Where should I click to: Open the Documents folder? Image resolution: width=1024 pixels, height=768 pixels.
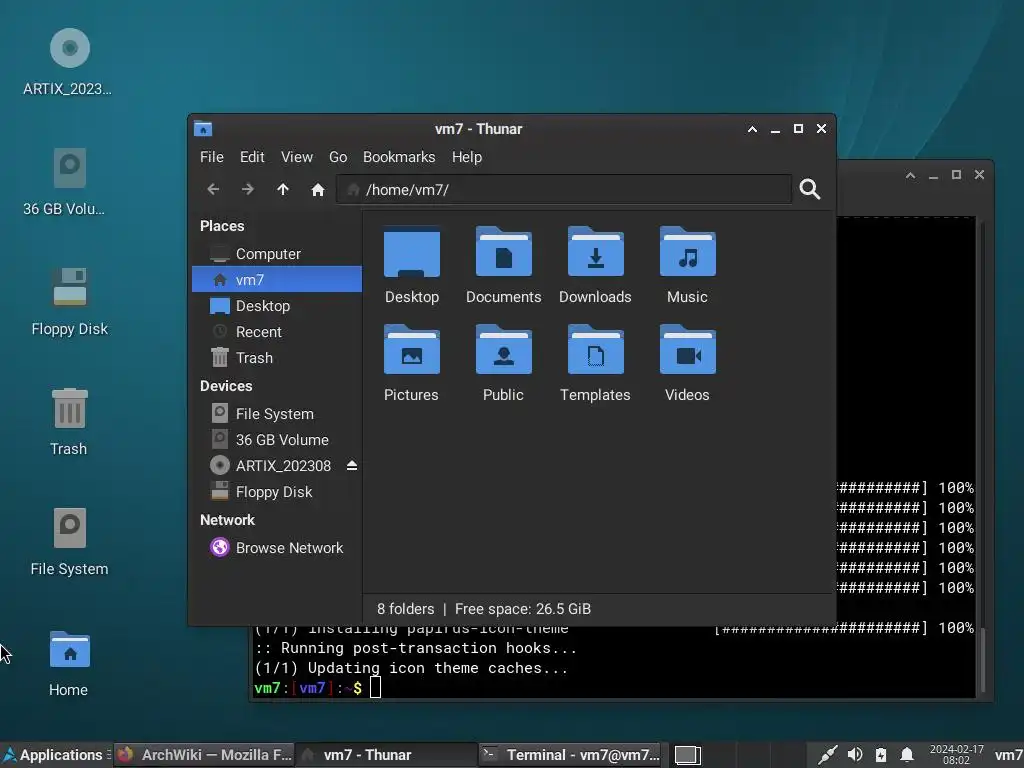tap(504, 265)
